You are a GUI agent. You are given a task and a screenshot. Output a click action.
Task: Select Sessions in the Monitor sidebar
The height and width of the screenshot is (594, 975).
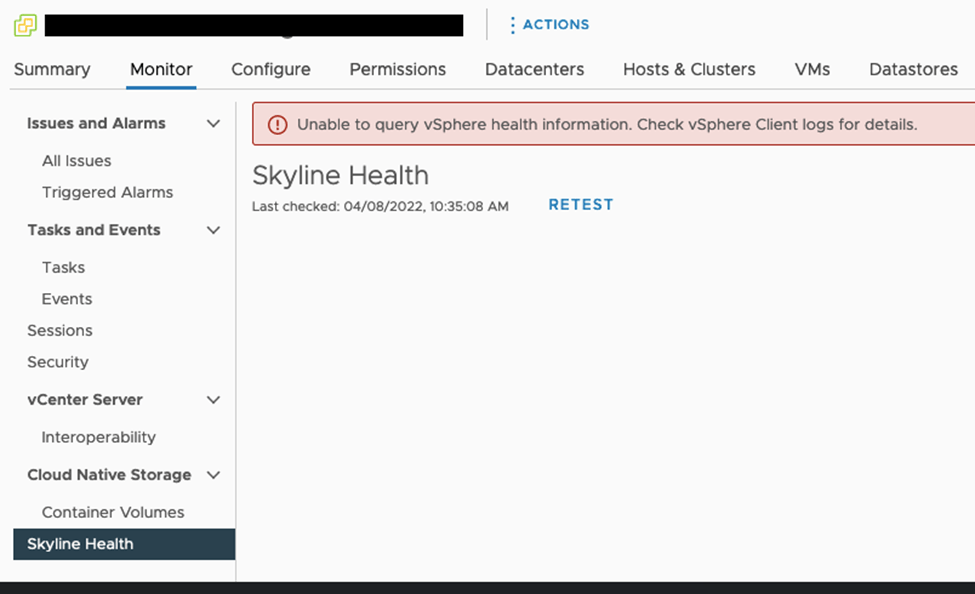(x=59, y=330)
